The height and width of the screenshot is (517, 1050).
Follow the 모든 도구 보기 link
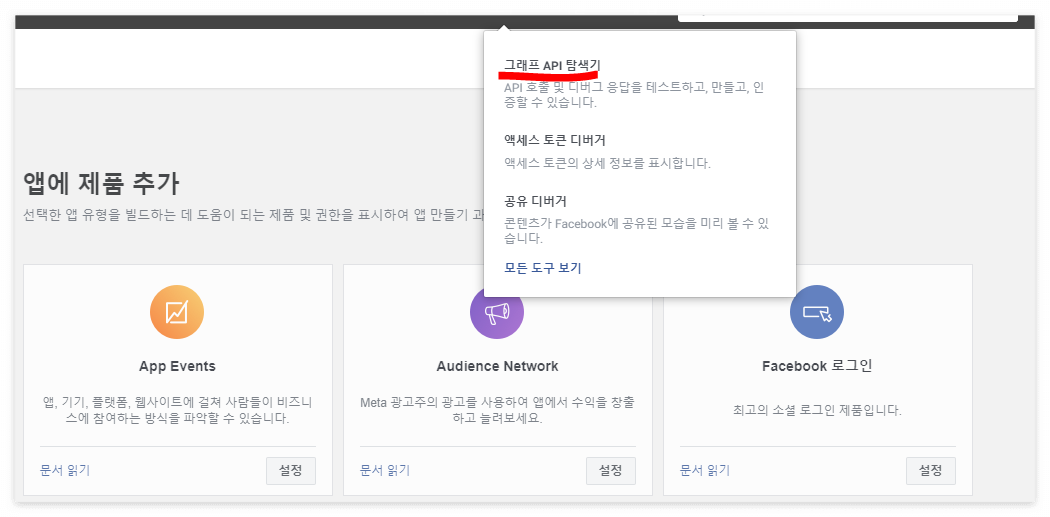coord(542,269)
